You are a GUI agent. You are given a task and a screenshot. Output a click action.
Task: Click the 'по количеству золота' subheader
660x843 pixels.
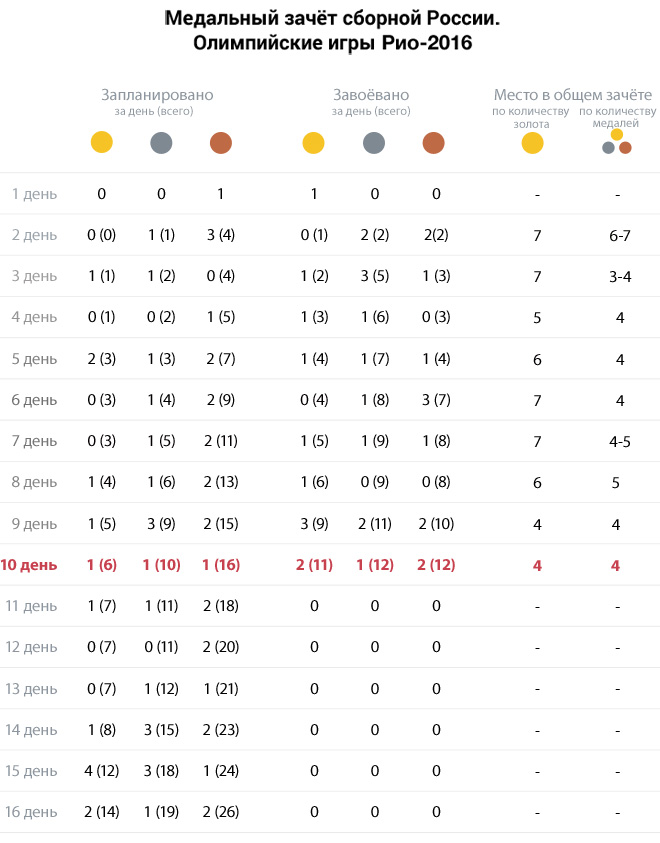point(531,117)
